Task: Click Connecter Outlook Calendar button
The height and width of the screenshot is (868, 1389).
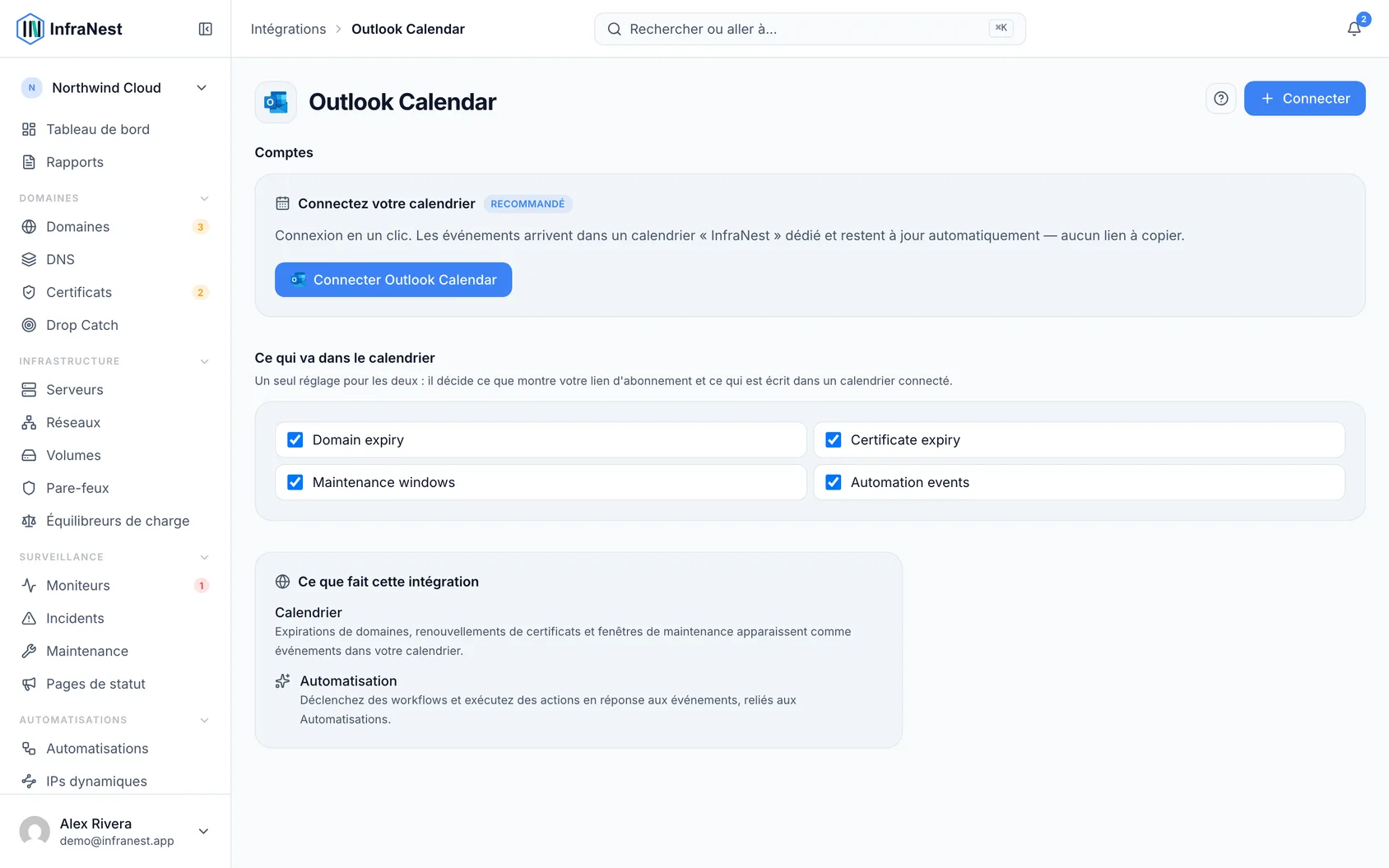Action: coord(393,280)
